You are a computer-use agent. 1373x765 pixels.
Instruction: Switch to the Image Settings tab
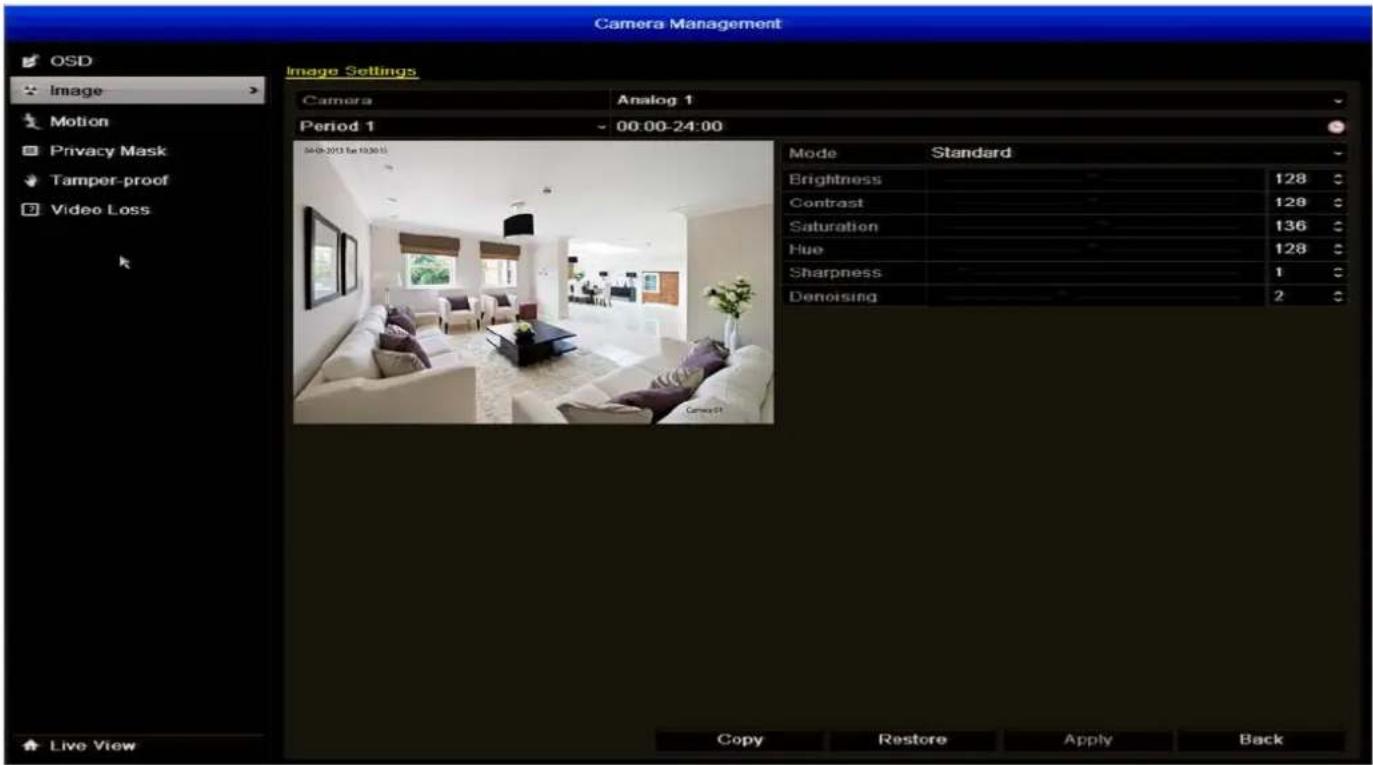click(x=351, y=72)
